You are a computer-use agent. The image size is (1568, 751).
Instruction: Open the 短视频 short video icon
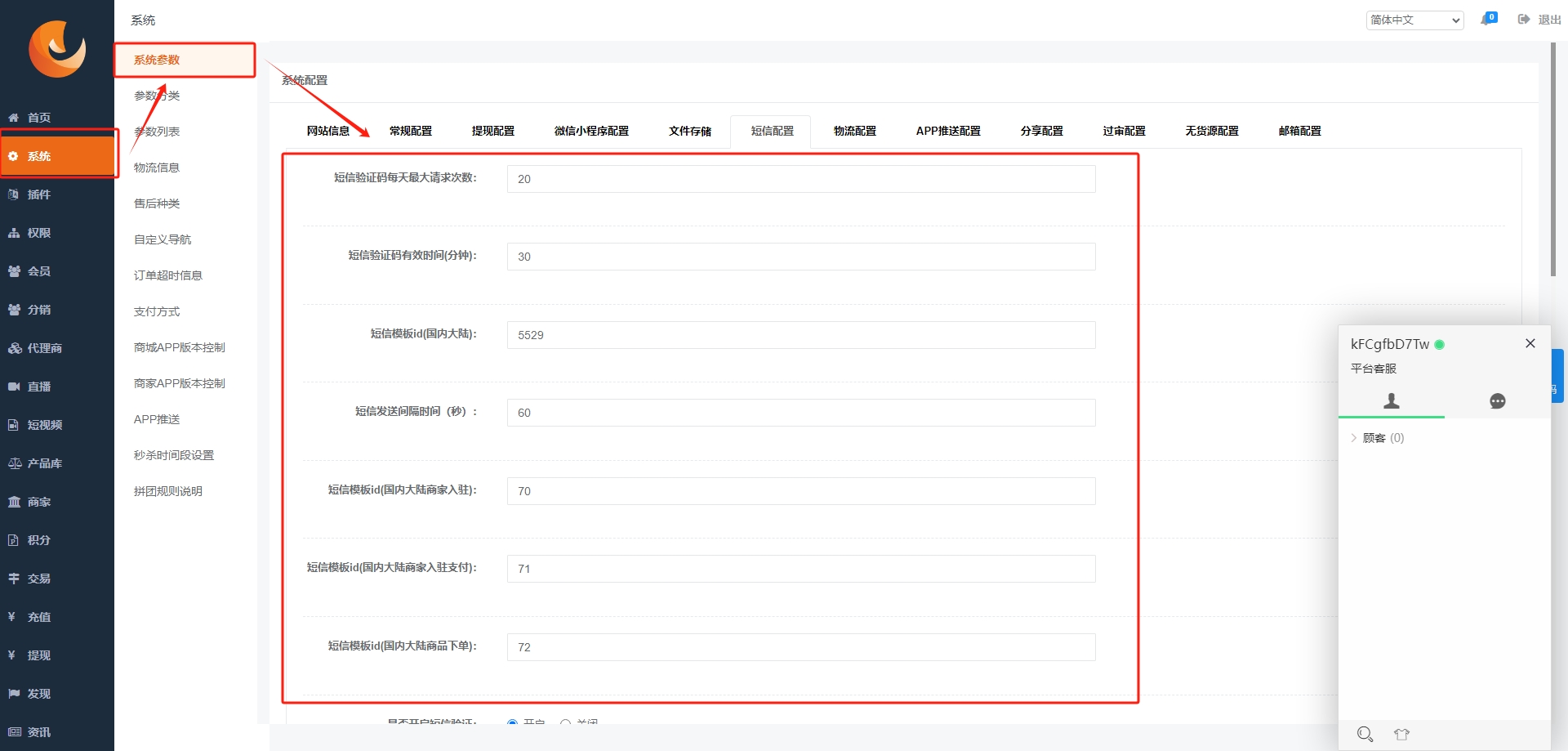tap(14, 425)
